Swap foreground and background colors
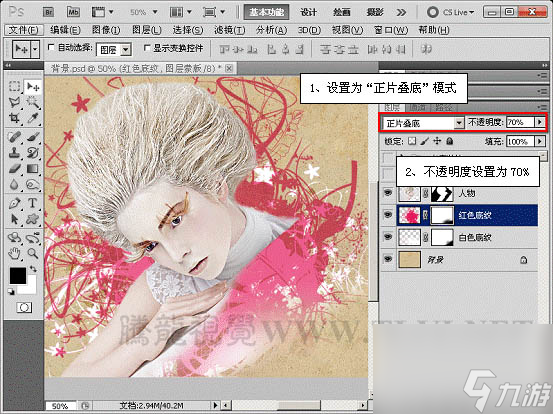Screen dimensions: 553x414 tap(33, 269)
